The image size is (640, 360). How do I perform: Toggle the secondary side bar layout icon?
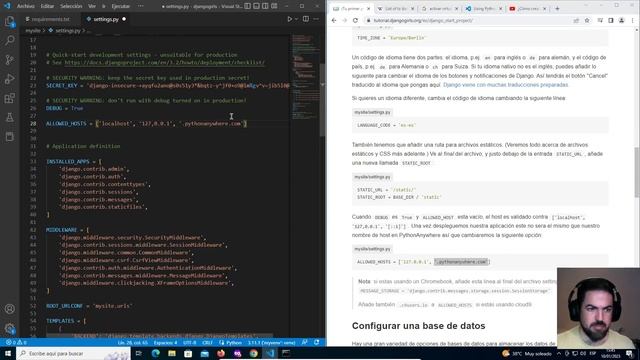point(265,6)
